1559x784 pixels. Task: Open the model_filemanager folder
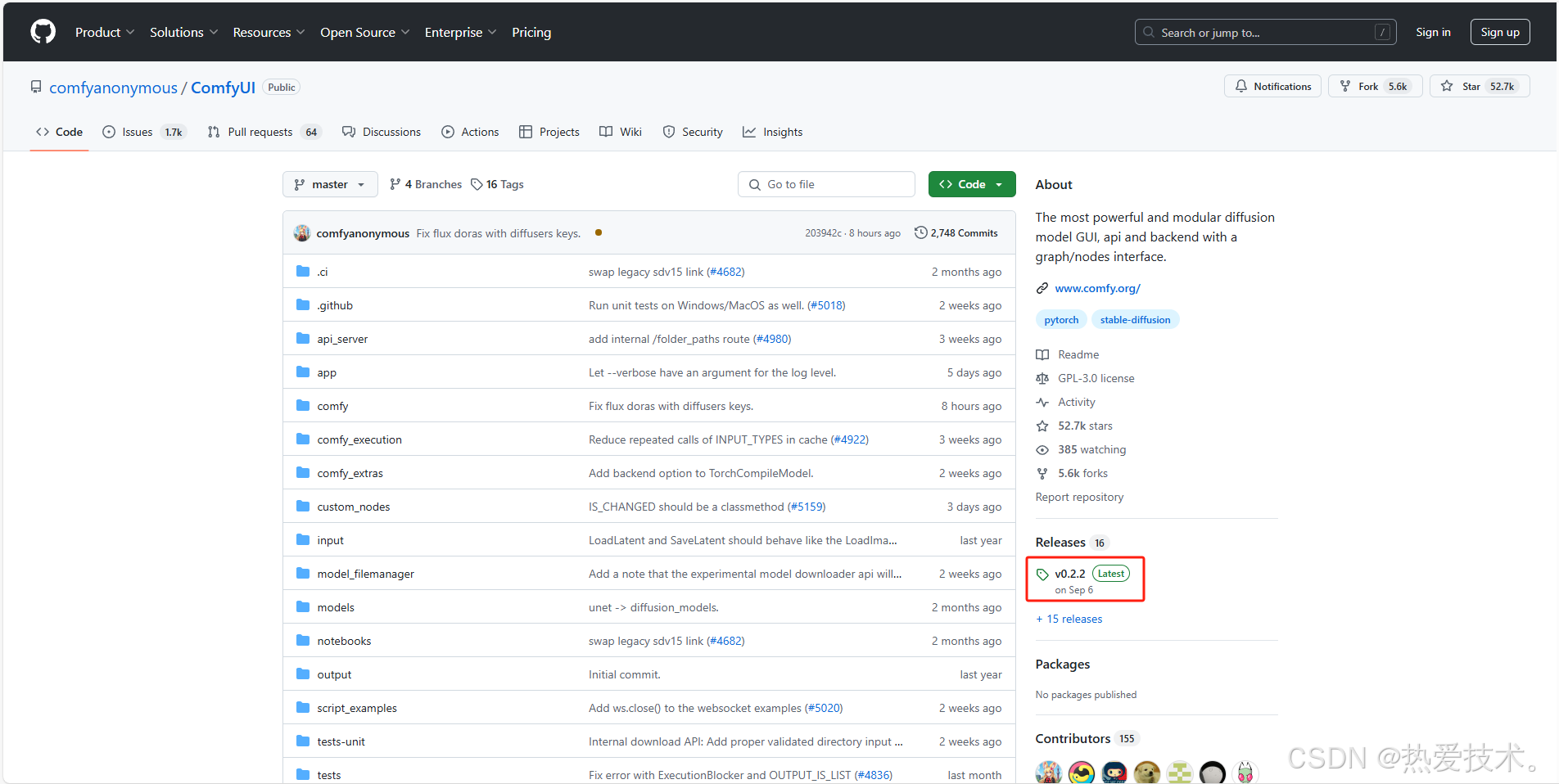[366, 574]
